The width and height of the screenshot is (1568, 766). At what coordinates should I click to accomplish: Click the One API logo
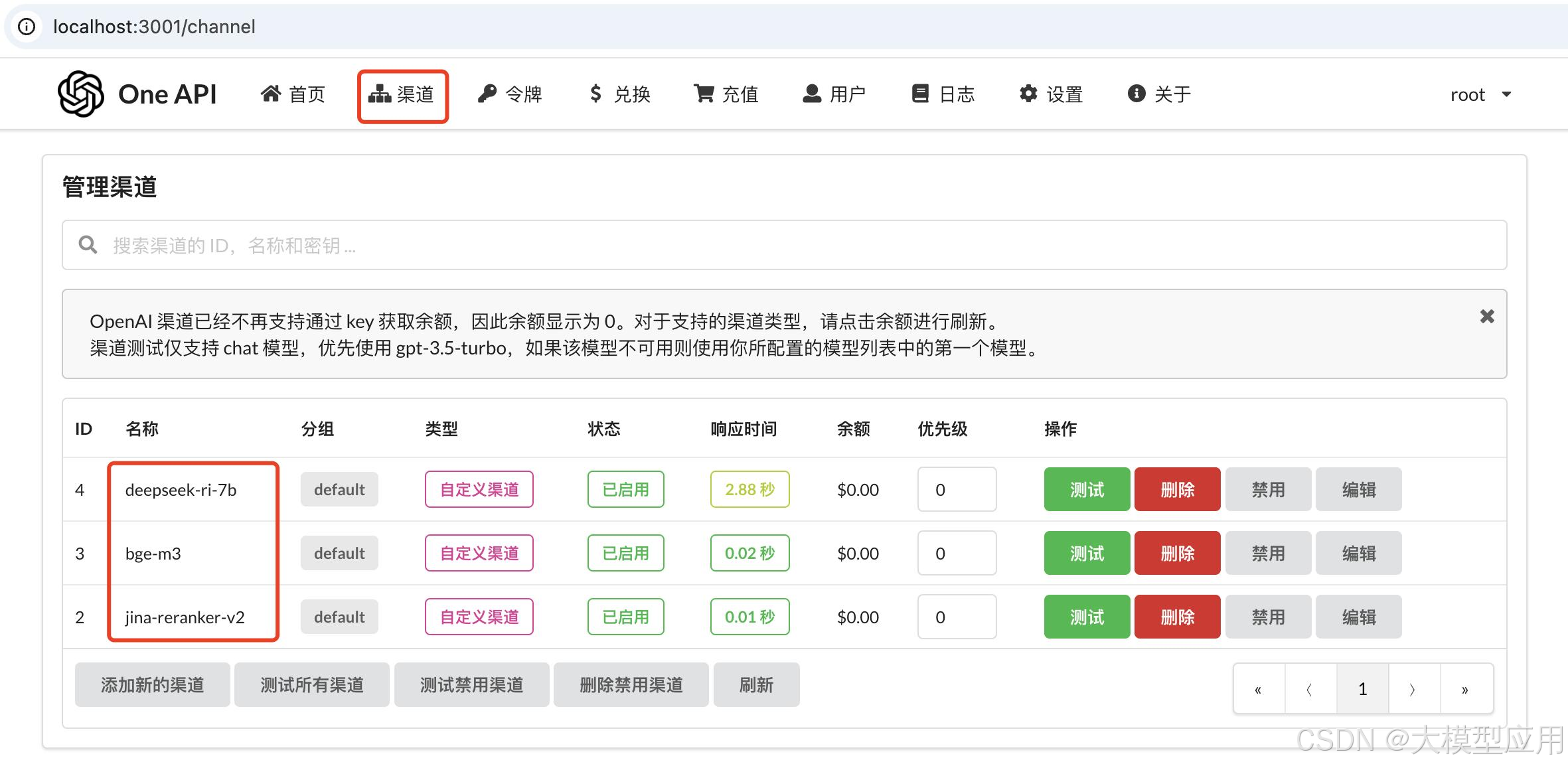point(137,94)
